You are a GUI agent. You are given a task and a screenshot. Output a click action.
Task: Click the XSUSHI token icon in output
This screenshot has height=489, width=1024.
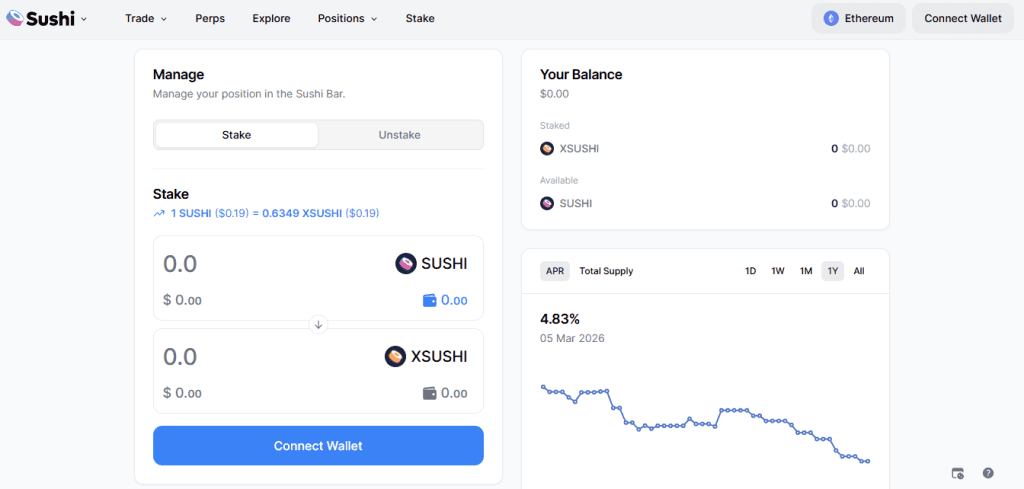click(x=395, y=356)
